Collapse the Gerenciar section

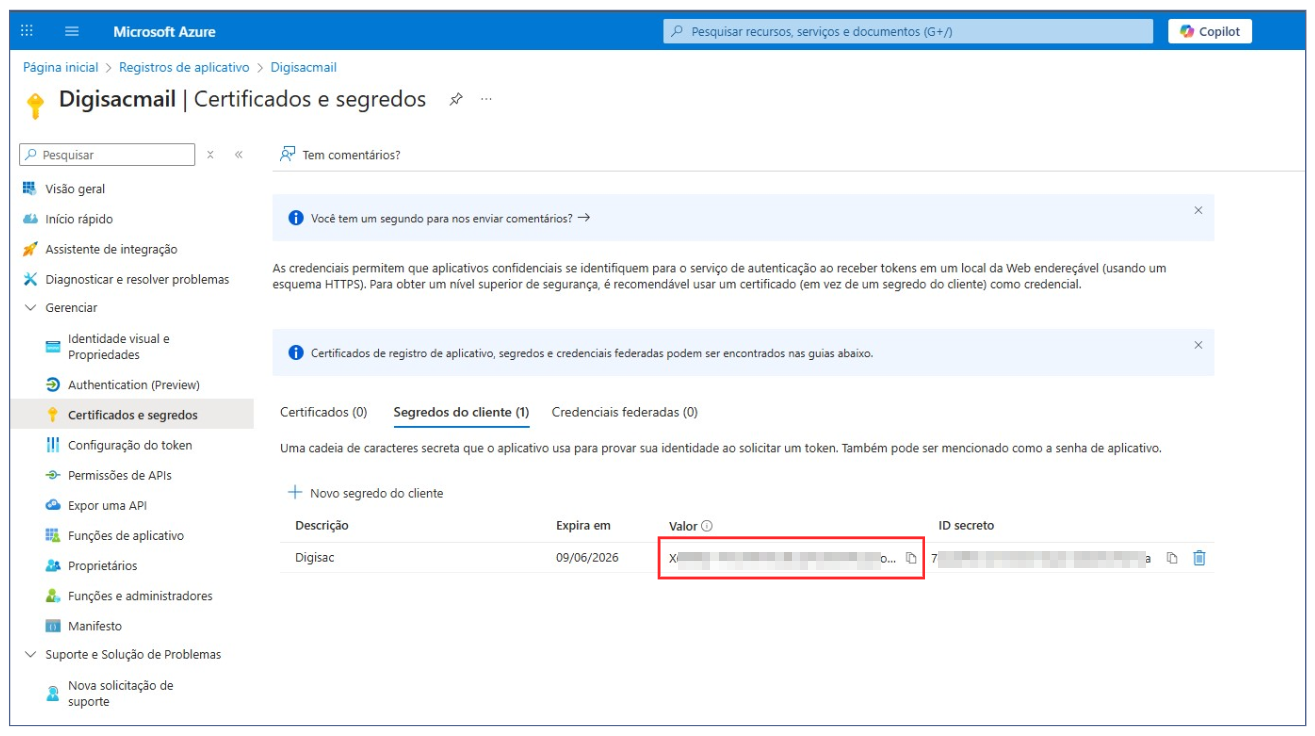30,308
